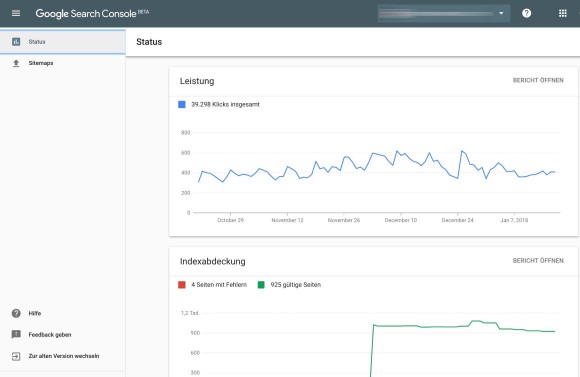Viewport: 580px width, 377px height.
Task: Click the October 29 axis label
Action: point(230,220)
